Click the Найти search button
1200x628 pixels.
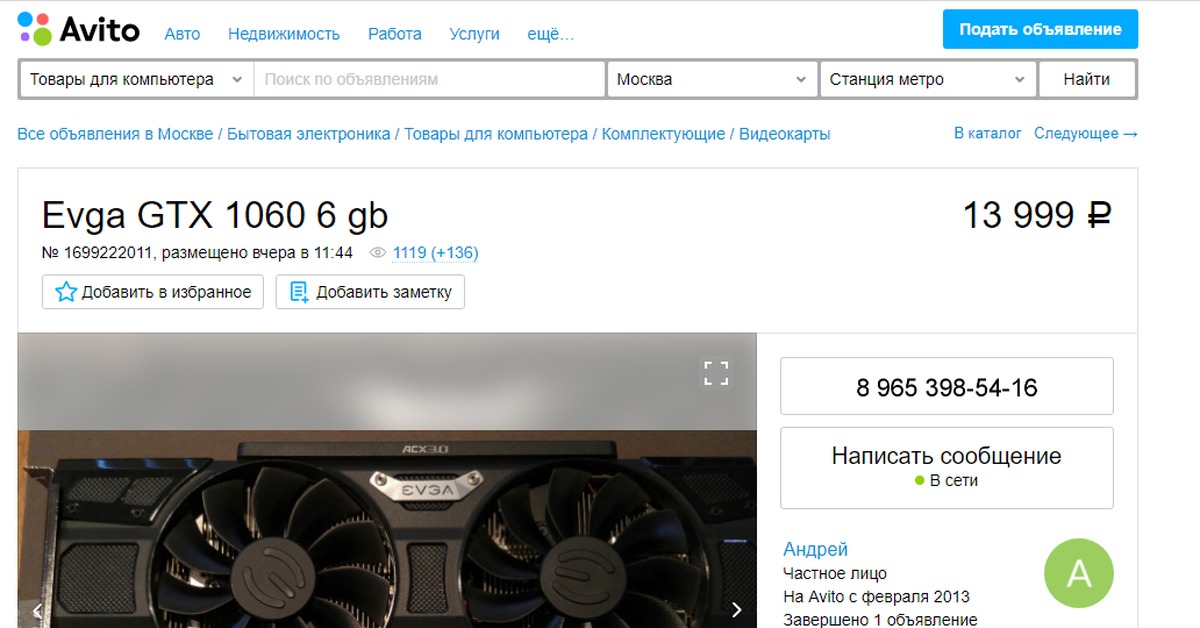coord(1087,80)
